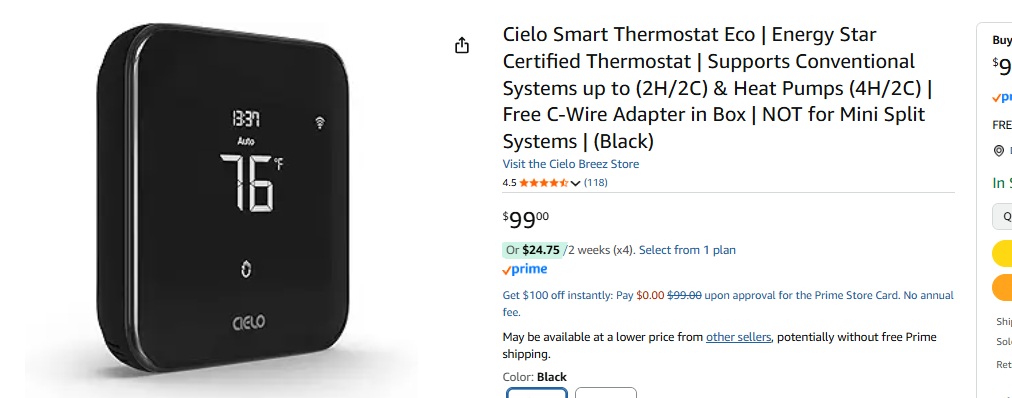Click the $24.75 installment price badge
Image resolution: width=1012 pixels, height=398 pixels.
(x=532, y=250)
